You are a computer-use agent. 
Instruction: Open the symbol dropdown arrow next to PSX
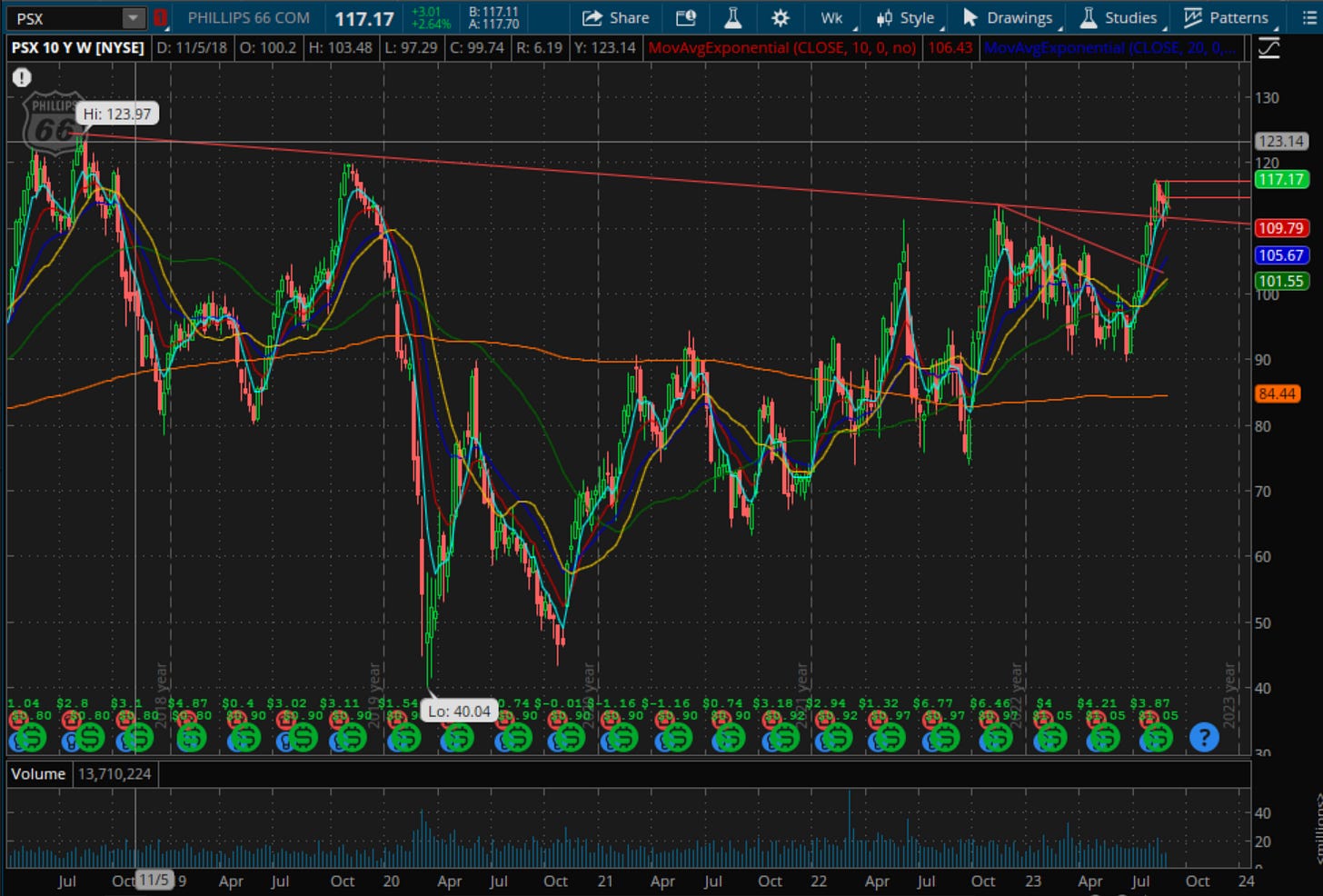(x=133, y=18)
